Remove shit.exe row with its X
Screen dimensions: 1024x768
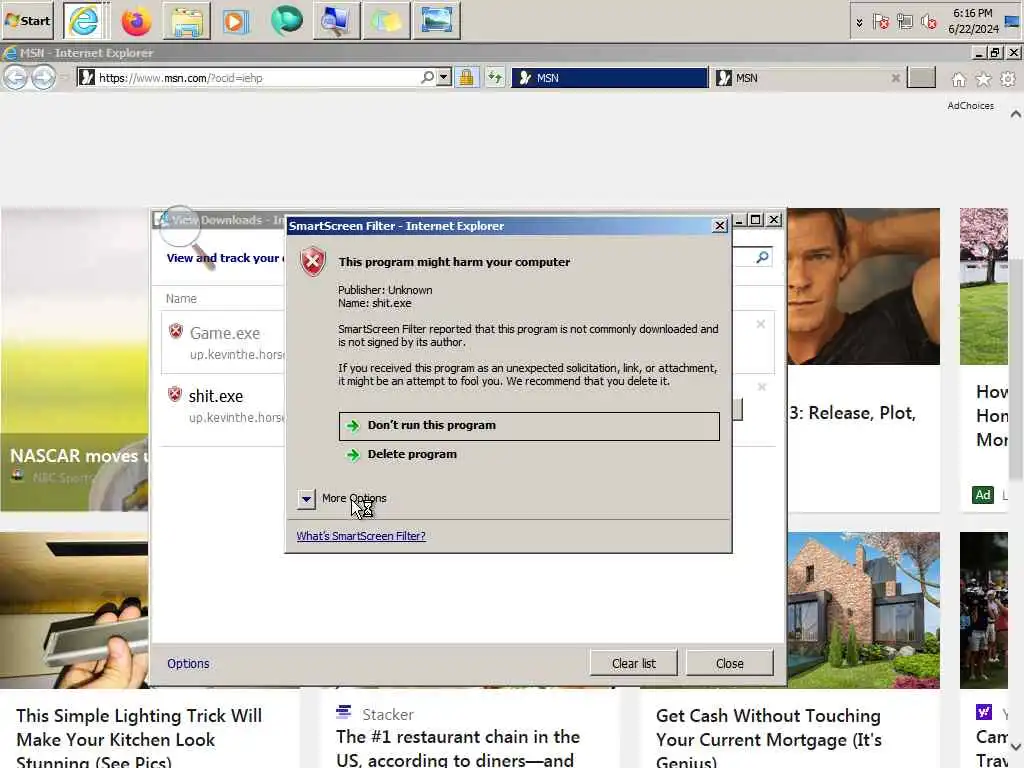click(761, 387)
